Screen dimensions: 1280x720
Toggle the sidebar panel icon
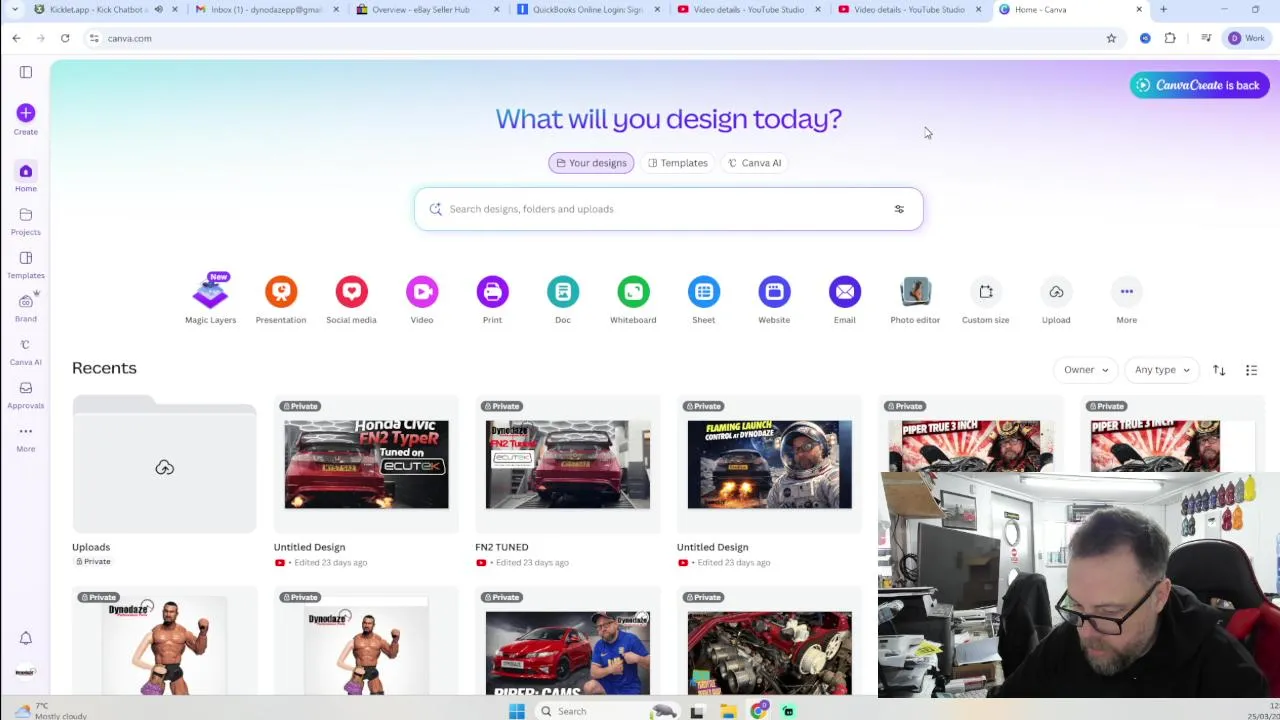pyautogui.click(x=26, y=72)
